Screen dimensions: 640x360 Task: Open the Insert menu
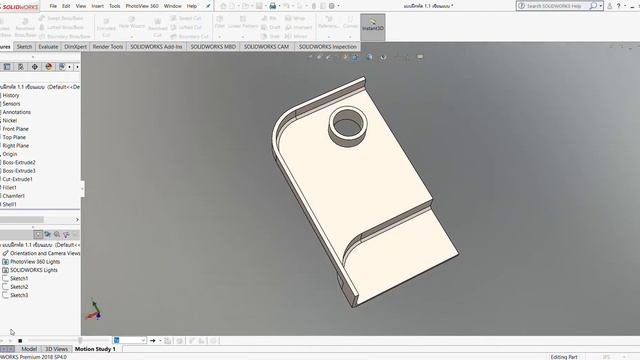tap(98, 6)
